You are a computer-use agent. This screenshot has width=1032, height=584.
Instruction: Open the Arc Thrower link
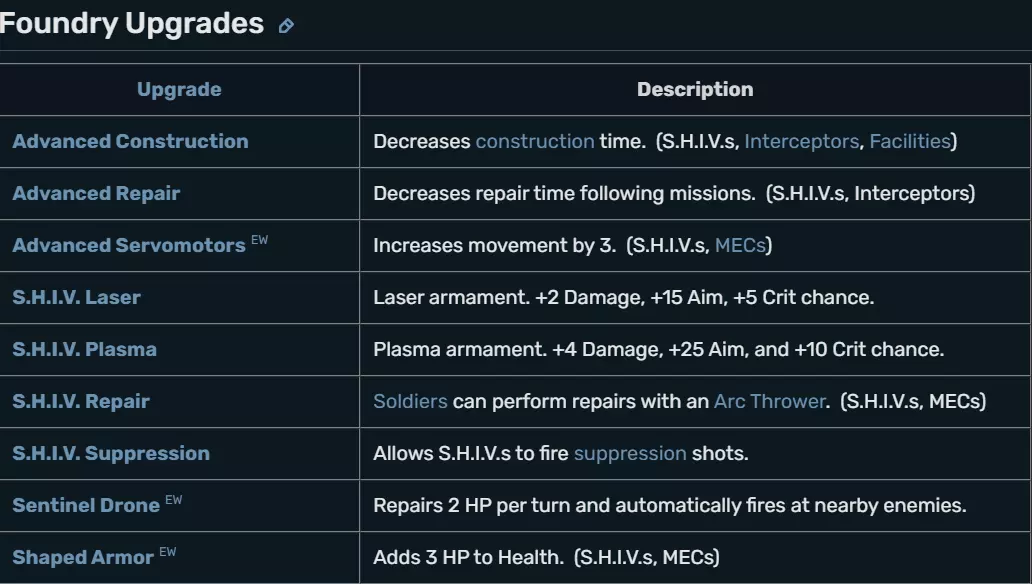(770, 402)
